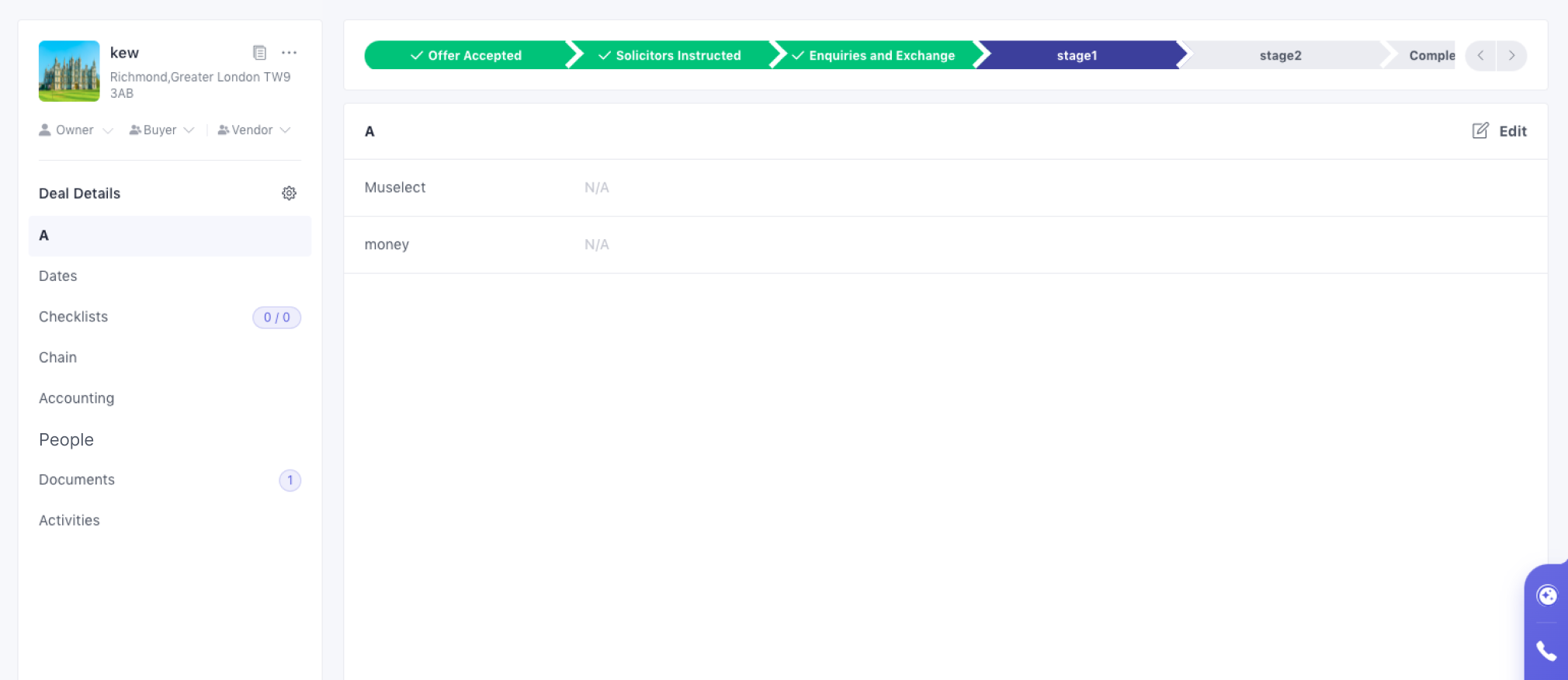This screenshot has width=1568, height=680.
Task: Click the pencil edit icon
Action: click(x=1480, y=131)
